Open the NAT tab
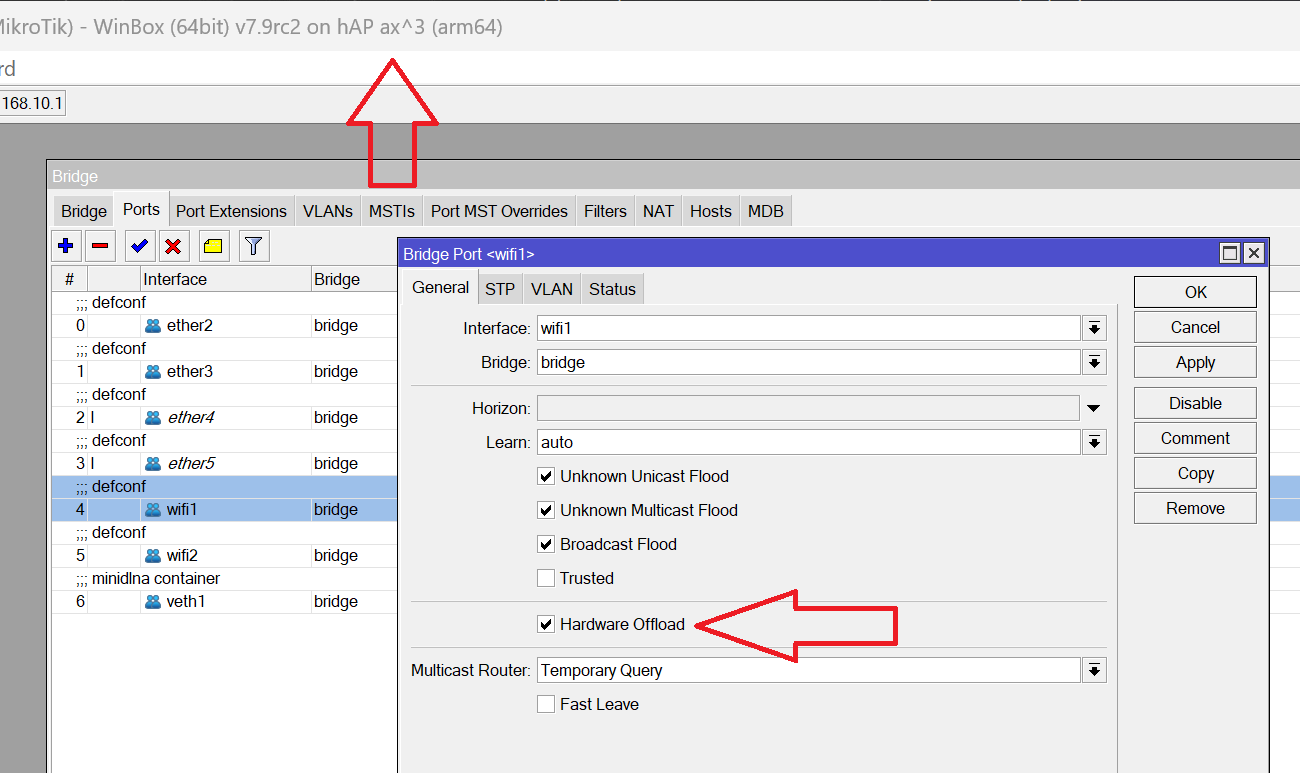Viewport: 1300px width, 773px height. (x=658, y=211)
